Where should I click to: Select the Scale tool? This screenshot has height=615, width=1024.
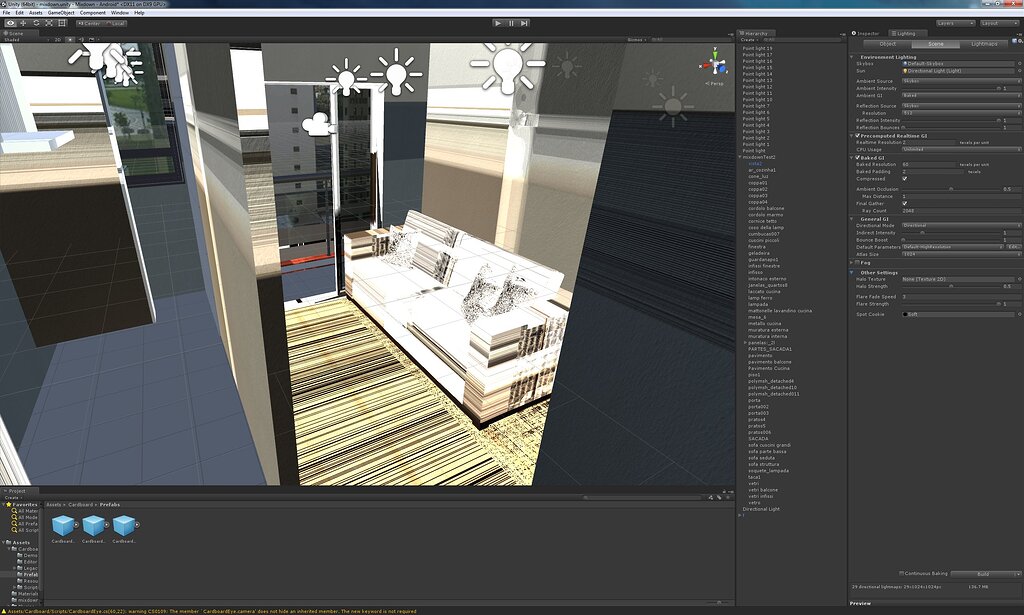pyautogui.click(x=50, y=22)
